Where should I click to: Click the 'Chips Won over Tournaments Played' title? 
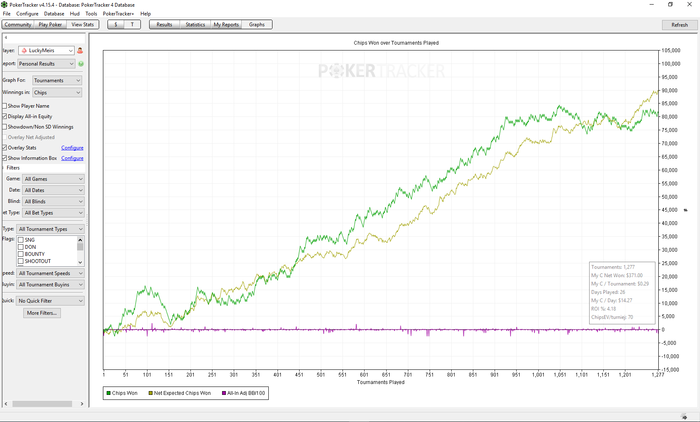click(x=396, y=43)
